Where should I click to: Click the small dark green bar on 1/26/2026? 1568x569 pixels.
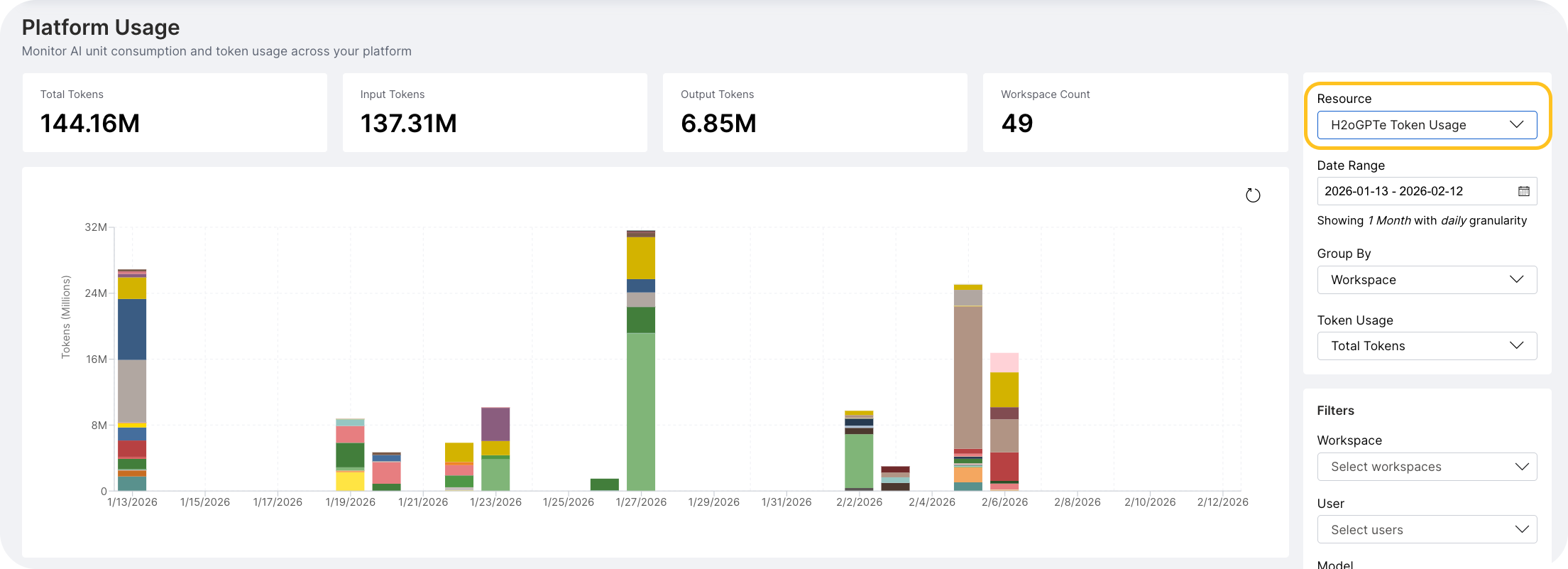point(605,484)
